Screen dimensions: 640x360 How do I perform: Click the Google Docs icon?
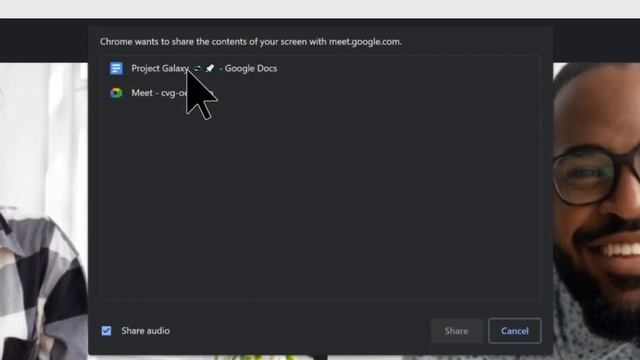[116, 68]
